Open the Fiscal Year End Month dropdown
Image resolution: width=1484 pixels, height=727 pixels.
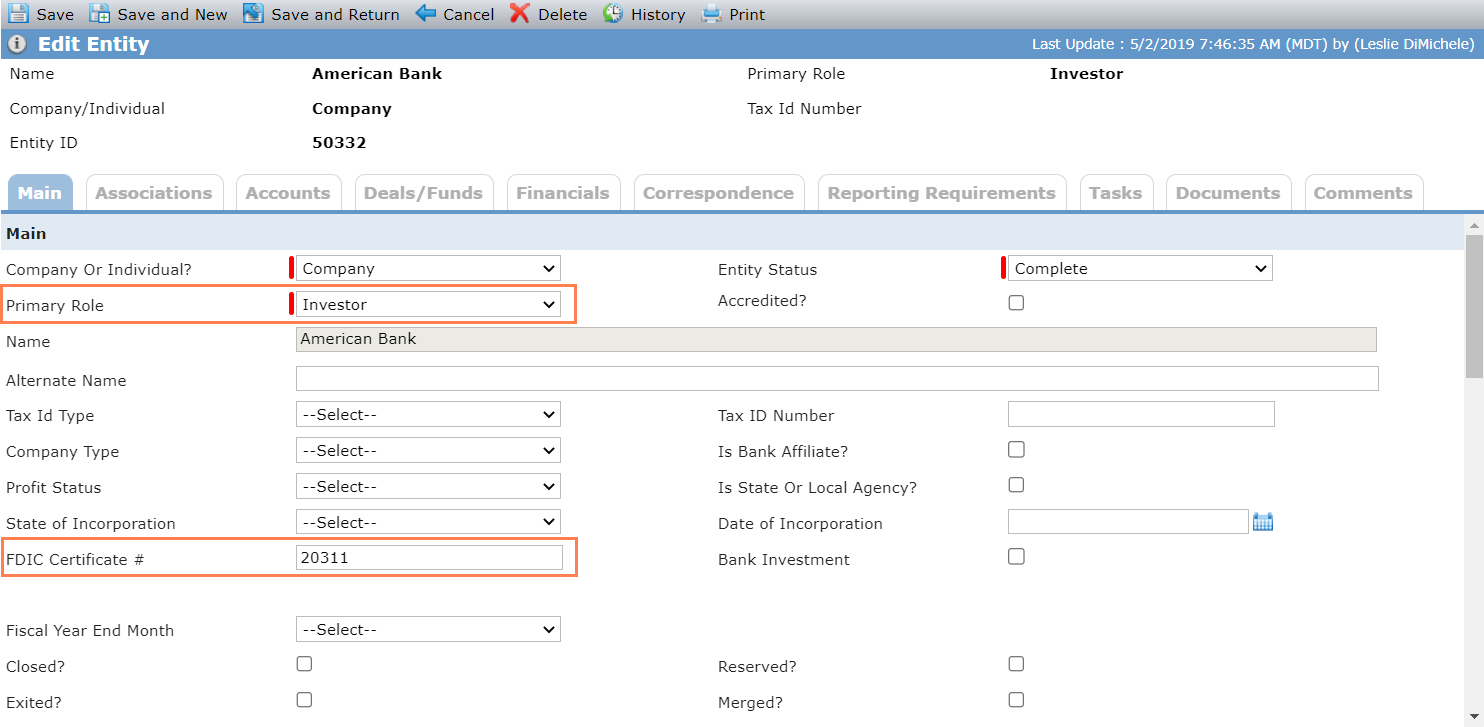pyautogui.click(x=428, y=629)
